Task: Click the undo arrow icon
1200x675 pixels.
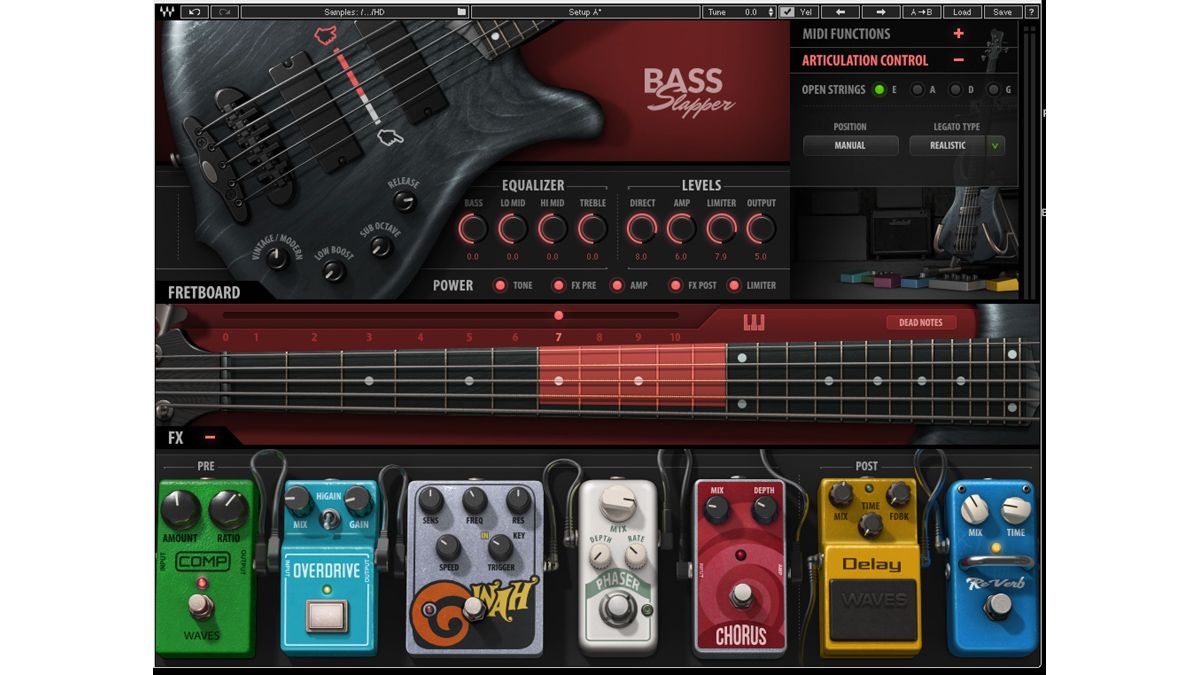Action: point(194,11)
